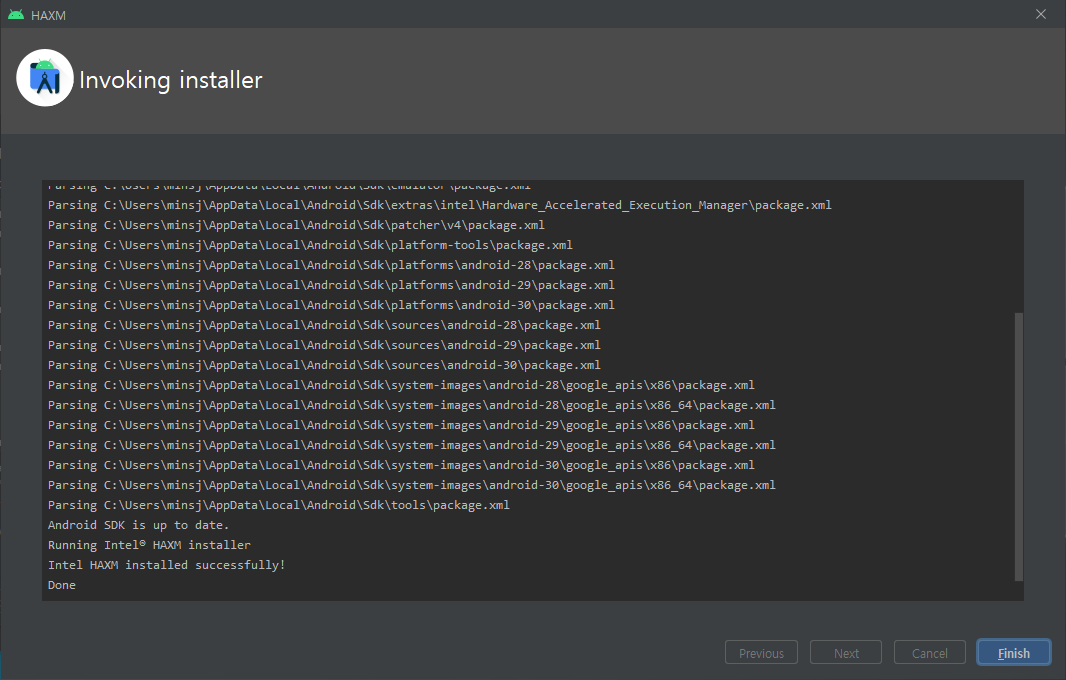Click the disabled Next button
The height and width of the screenshot is (680, 1066).
(x=846, y=653)
